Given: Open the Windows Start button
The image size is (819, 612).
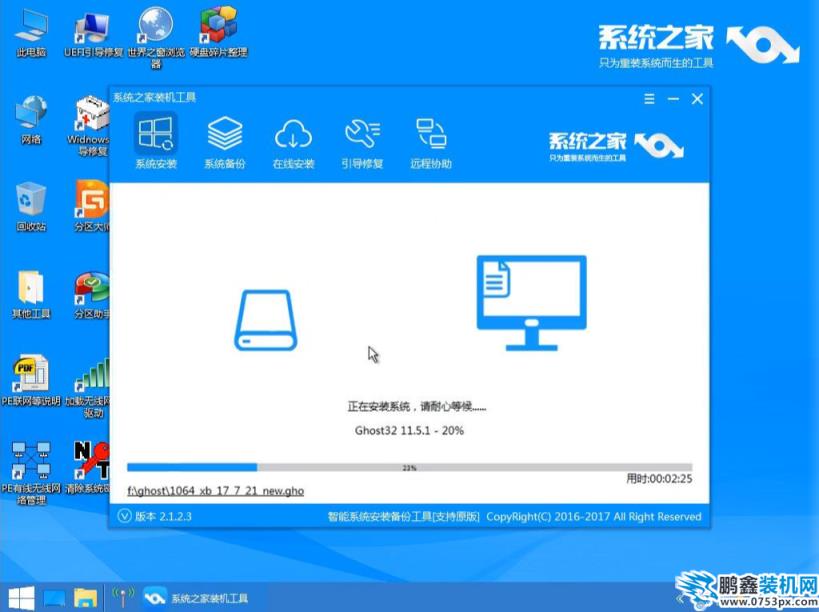Looking at the screenshot, I should coord(21,598).
